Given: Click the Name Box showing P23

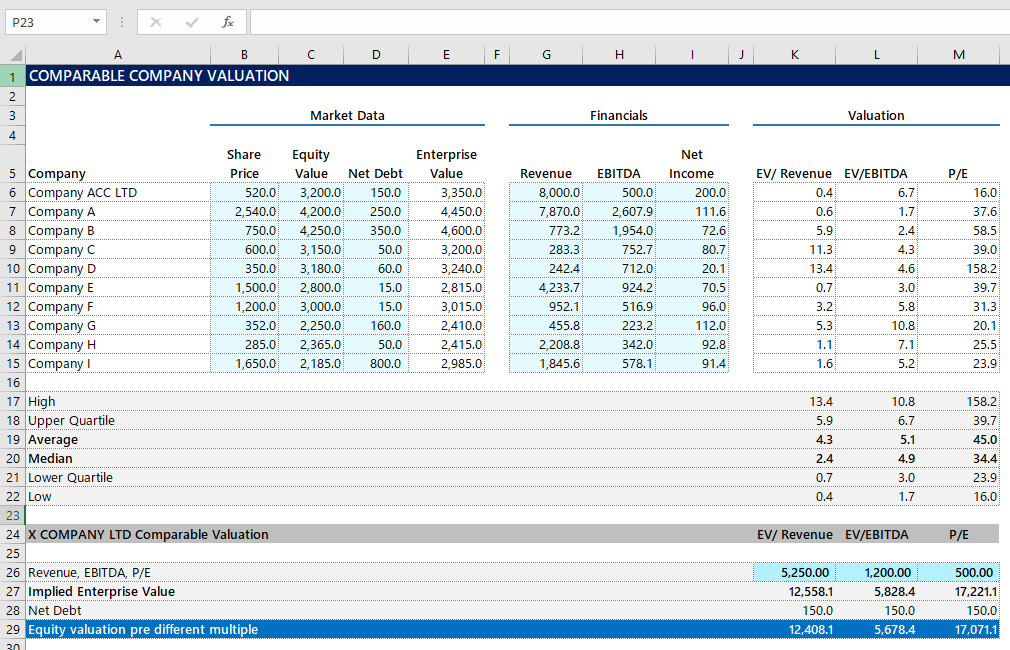Looking at the screenshot, I should [47, 22].
